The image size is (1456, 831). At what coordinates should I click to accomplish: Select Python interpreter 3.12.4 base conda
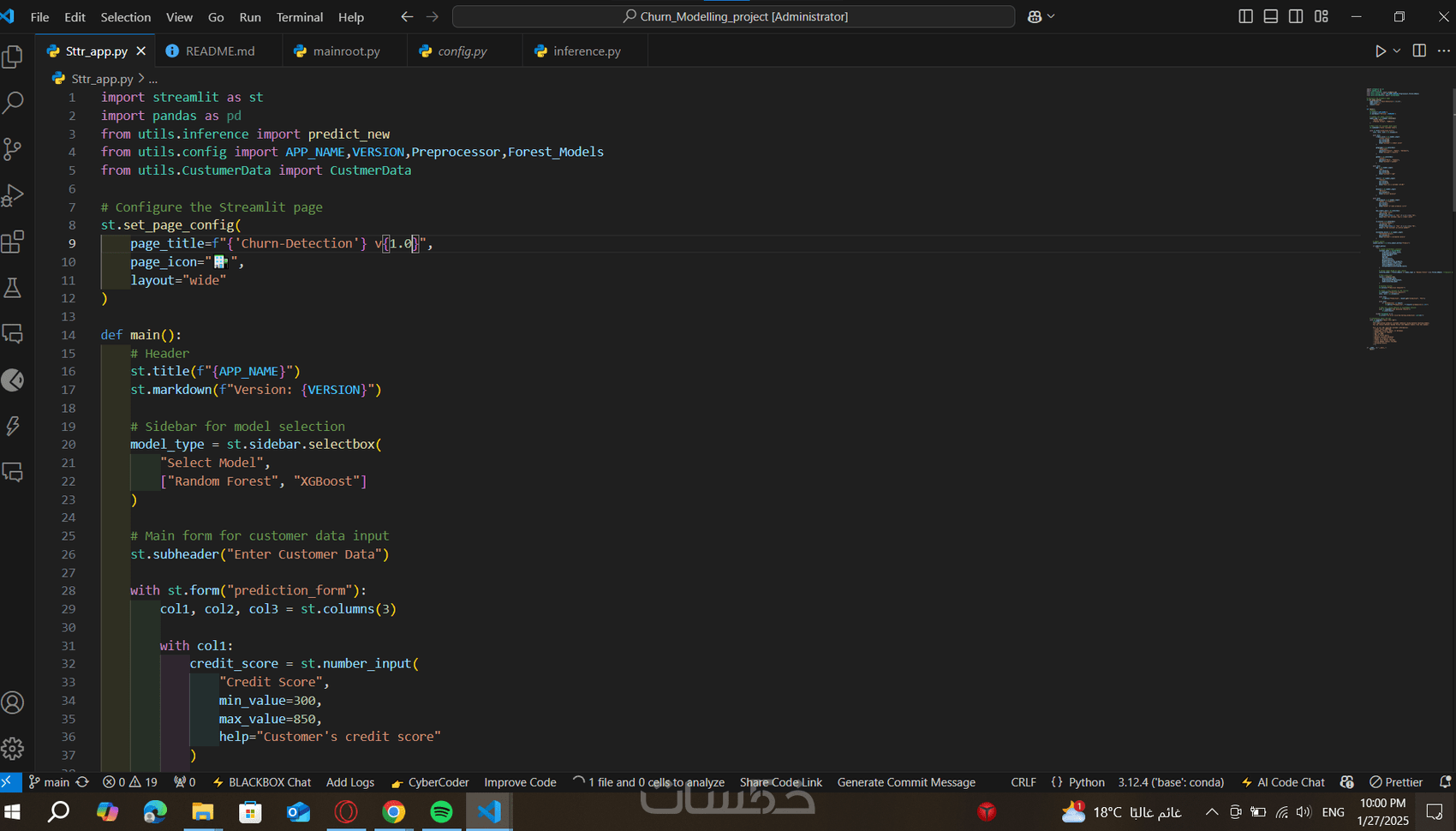(1171, 782)
